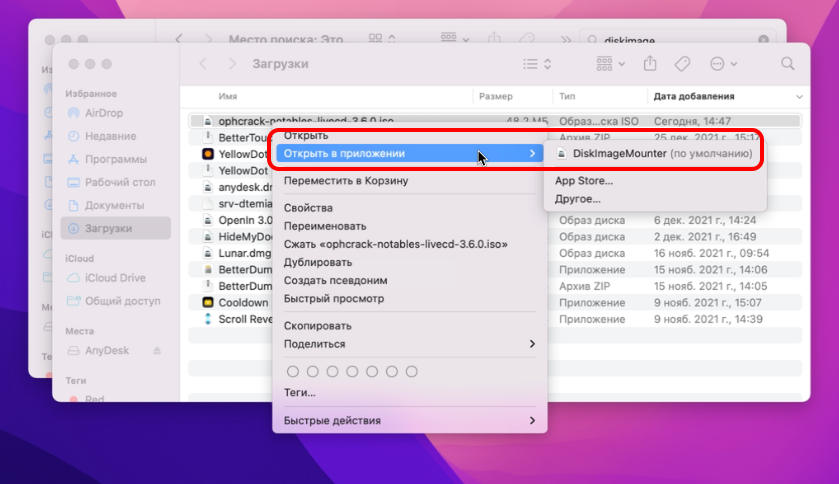The height and width of the screenshot is (484, 839).
Task: Eject the AnyDesk volume
Action: click(157, 350)
